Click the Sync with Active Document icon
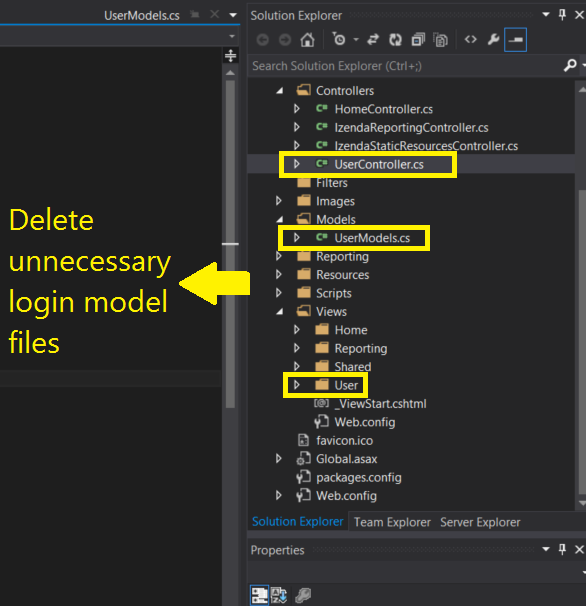The image size is (586, 606). [373, 39]
